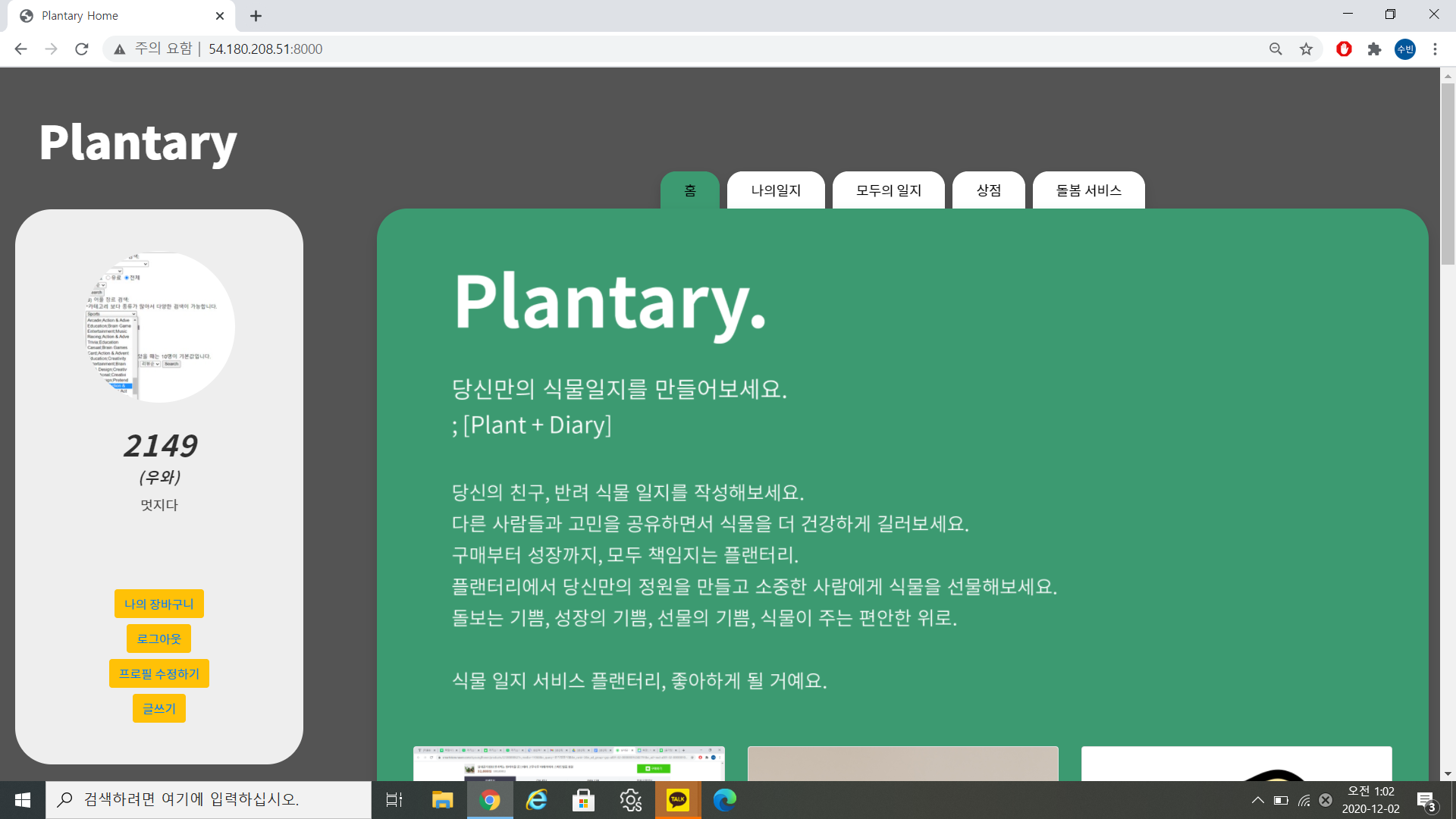Bookmark this page with the star icon

[x=1306, y=49]
